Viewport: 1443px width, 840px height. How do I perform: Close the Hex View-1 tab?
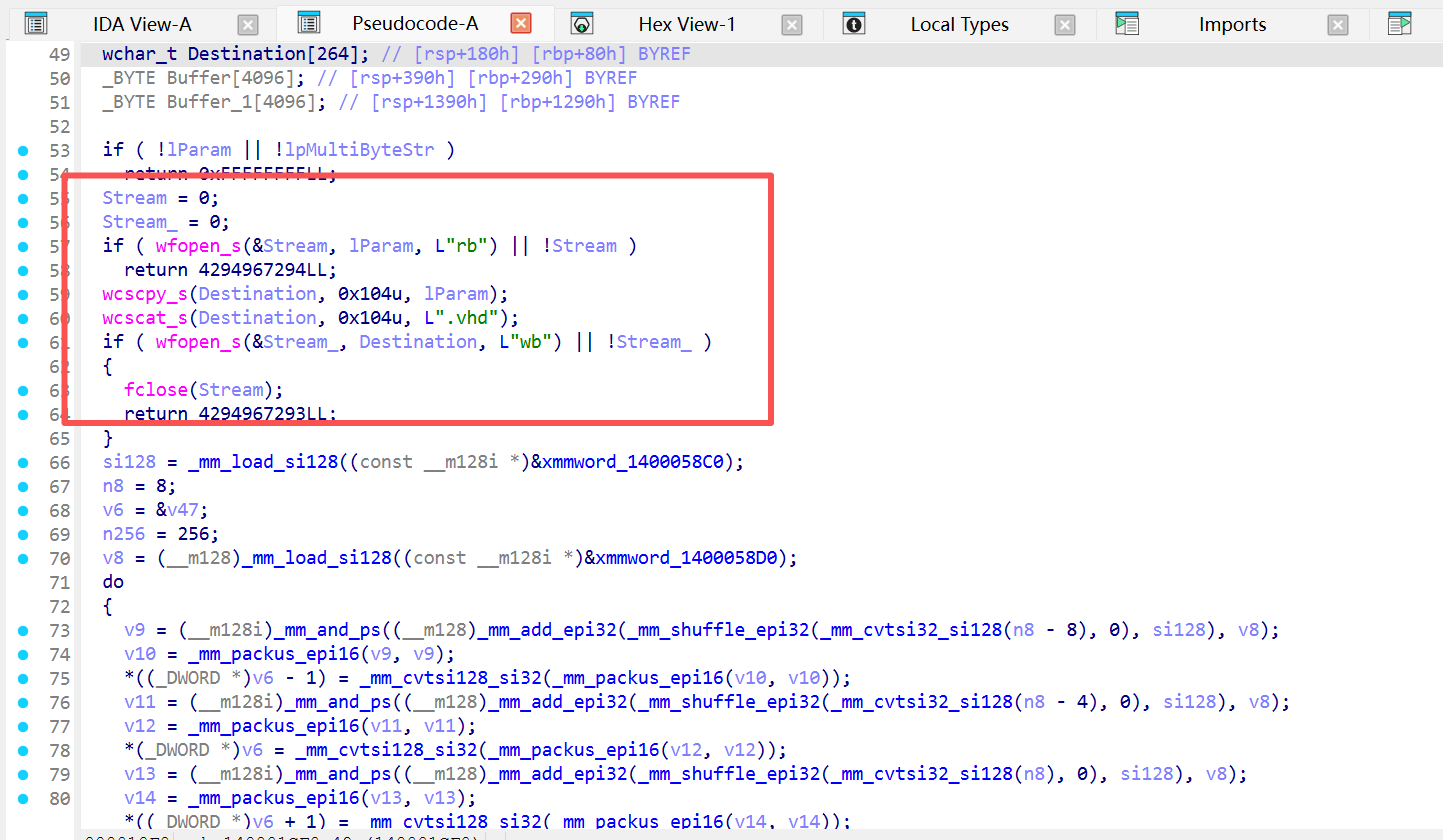791,26
